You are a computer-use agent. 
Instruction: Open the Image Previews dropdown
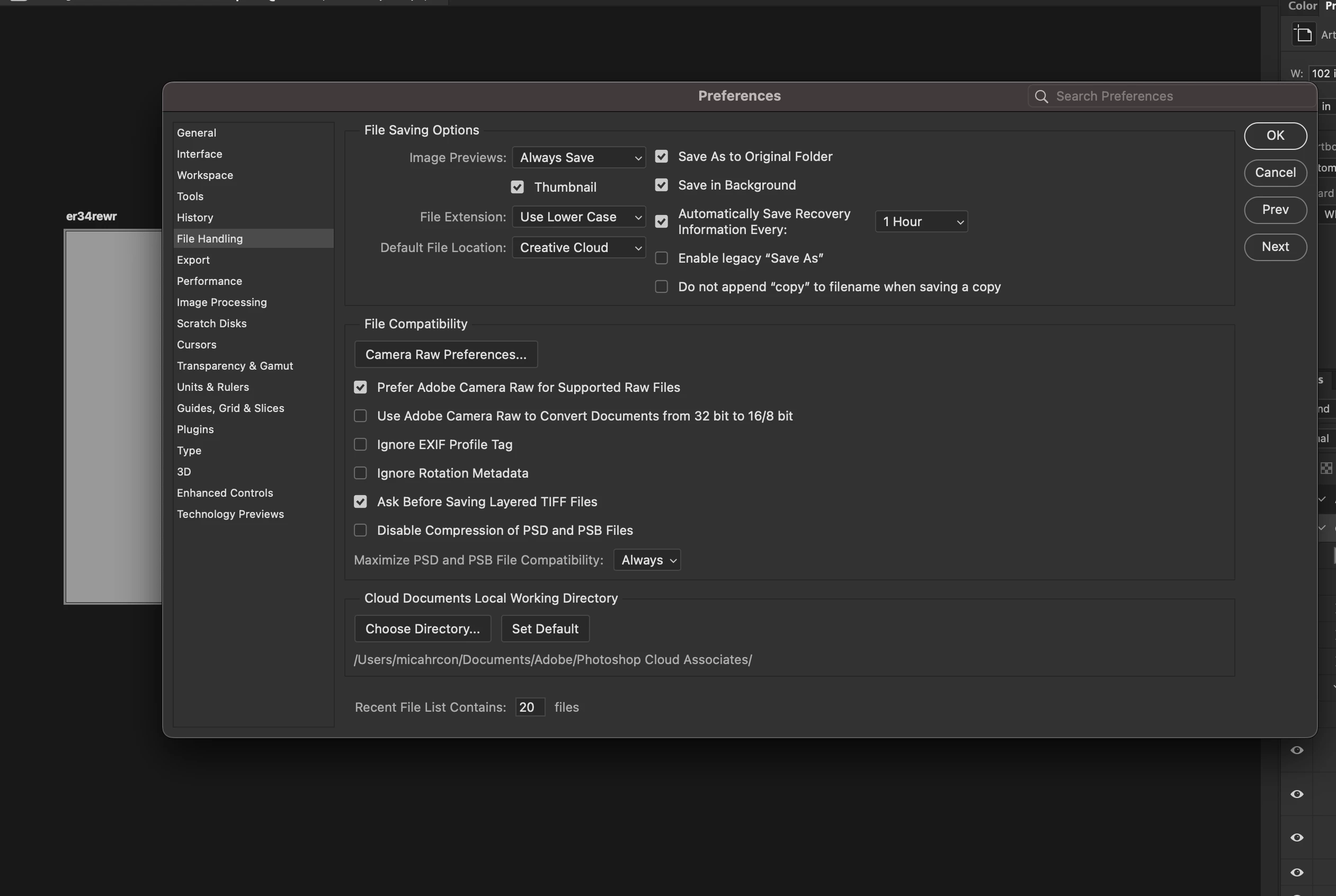pyautogui.click(x=578, y=158)
